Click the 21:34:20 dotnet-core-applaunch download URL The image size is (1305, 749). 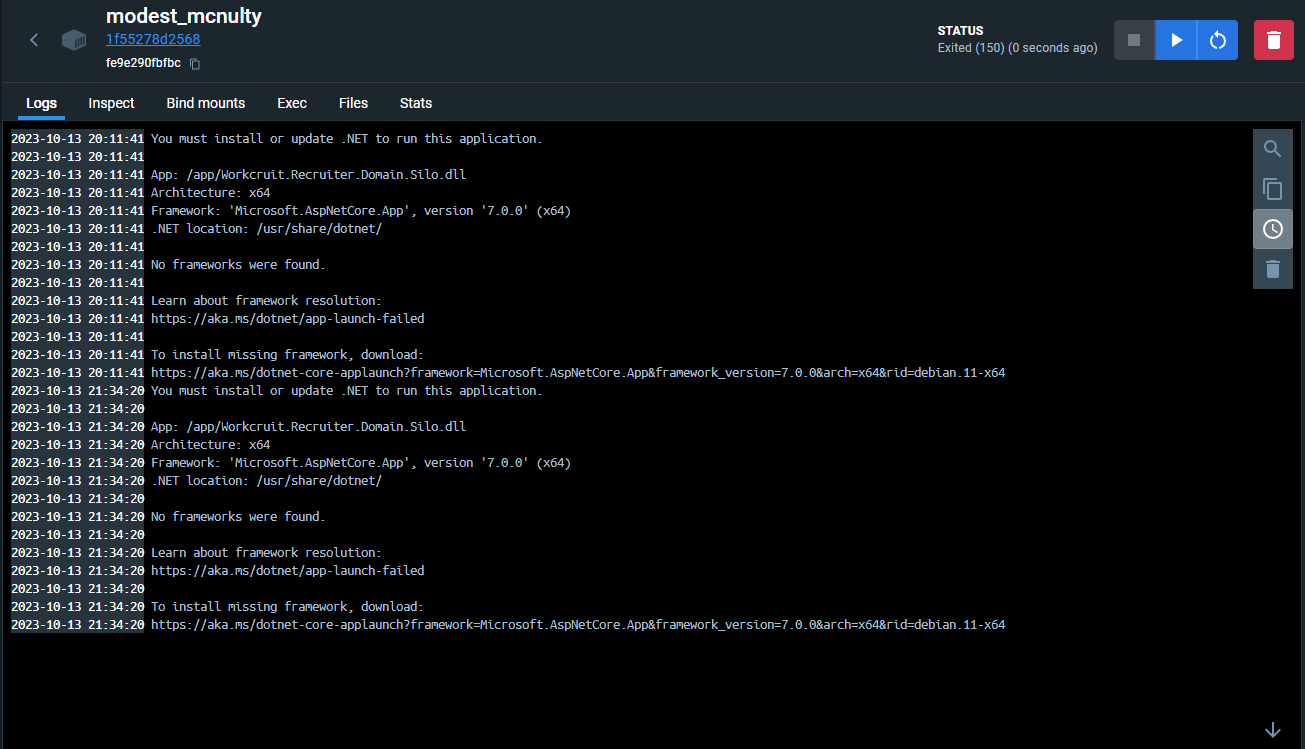pos(577,625)
